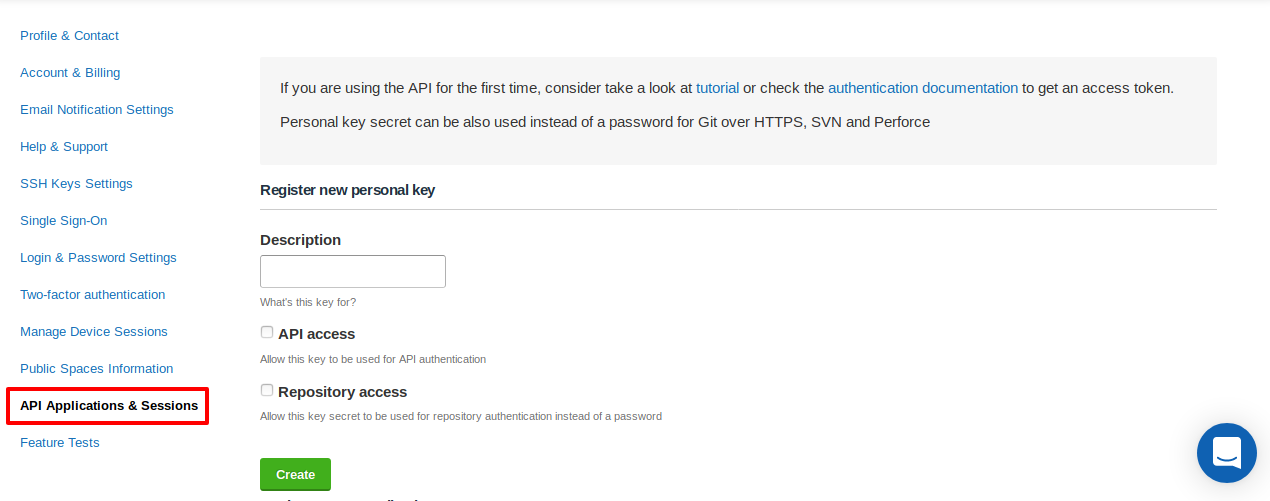Open SSH Keys Settings
This screenshot has height=501, width=1270.
click(x=76, y=184)
